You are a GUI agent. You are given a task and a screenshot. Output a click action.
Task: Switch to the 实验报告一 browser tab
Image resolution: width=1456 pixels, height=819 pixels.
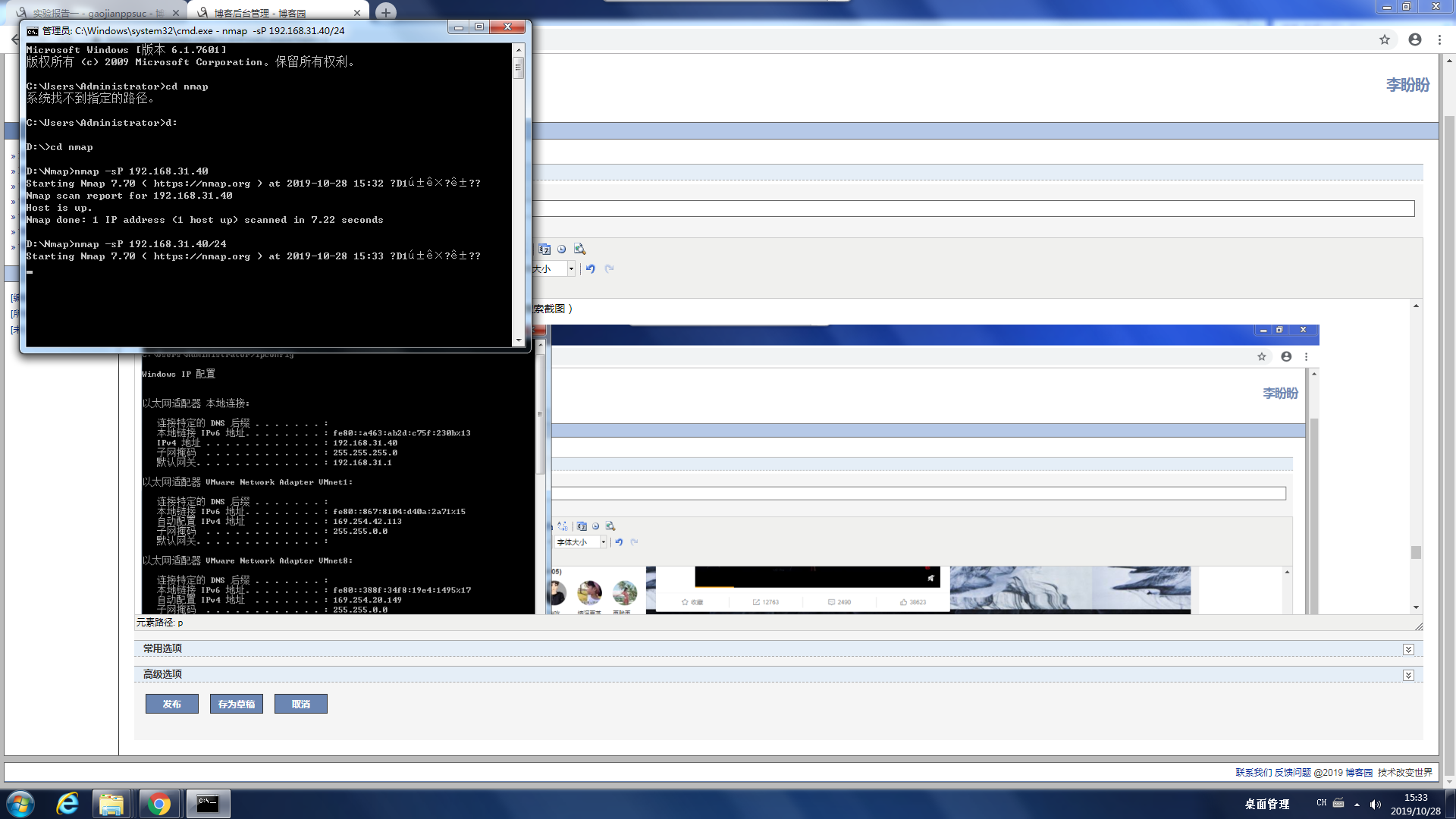pyautogui.click(x=99, y=13)
